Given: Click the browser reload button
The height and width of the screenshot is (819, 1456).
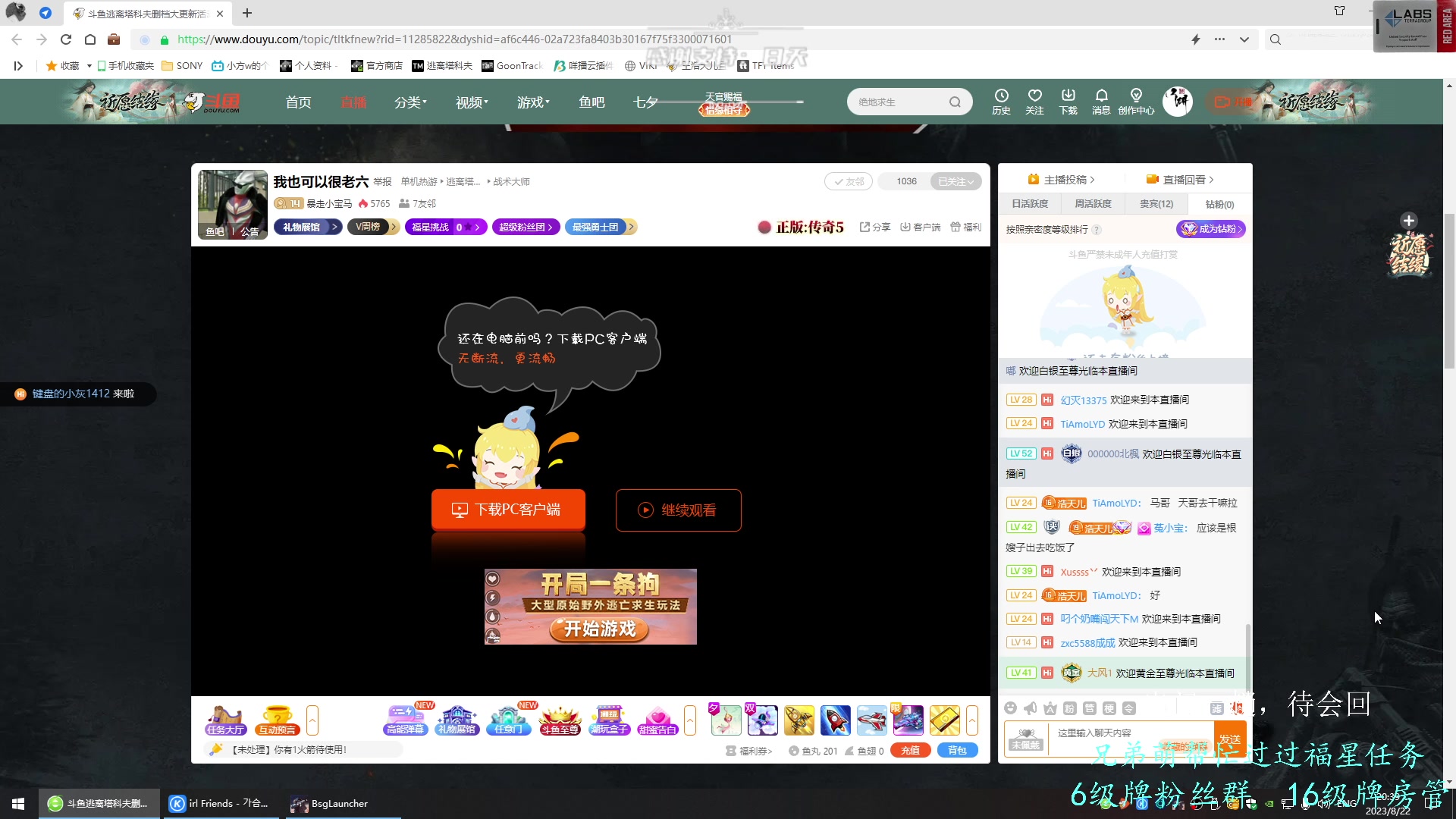Looking at the screenshot, I should [66, 39].
